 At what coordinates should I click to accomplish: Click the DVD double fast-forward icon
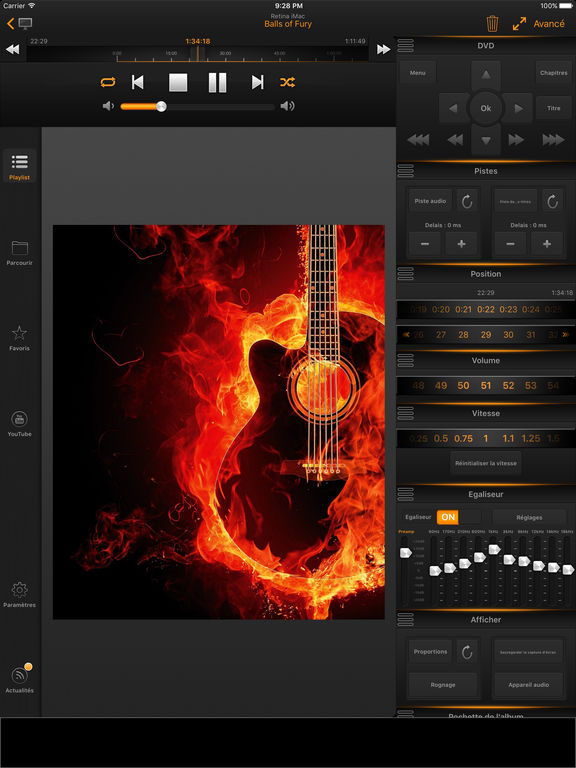pos(516,140)
